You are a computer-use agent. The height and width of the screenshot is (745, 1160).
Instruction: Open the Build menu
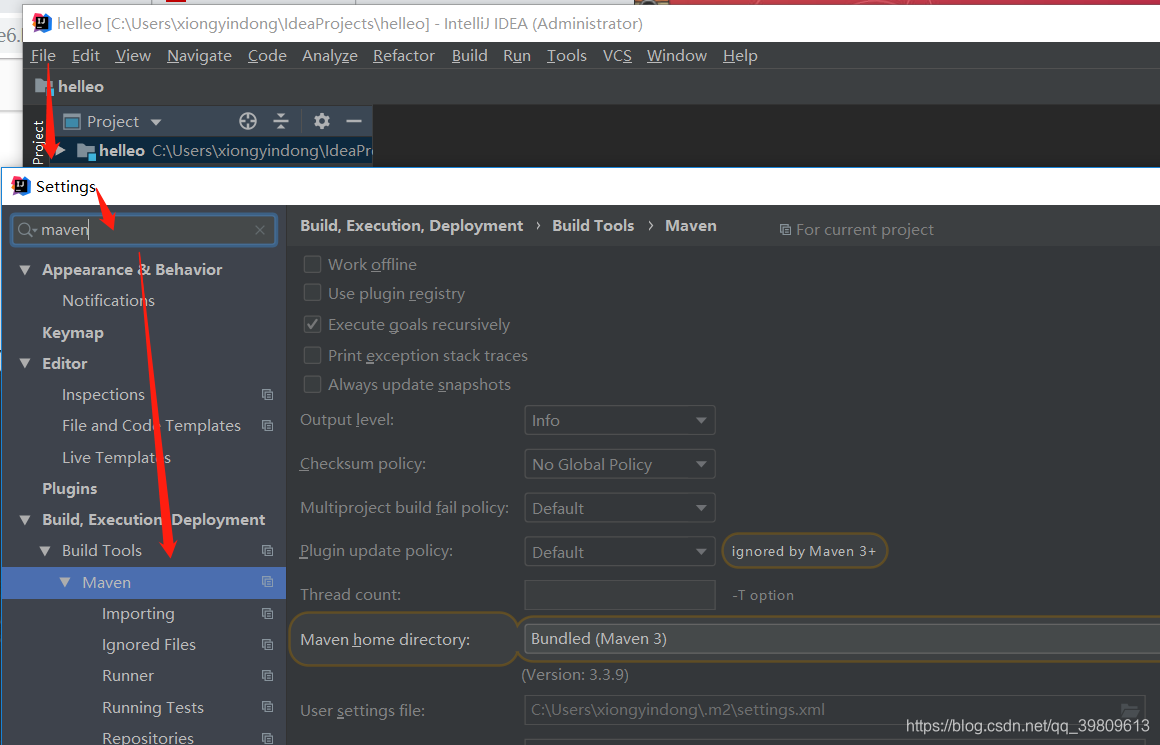(x=470, y=55)
